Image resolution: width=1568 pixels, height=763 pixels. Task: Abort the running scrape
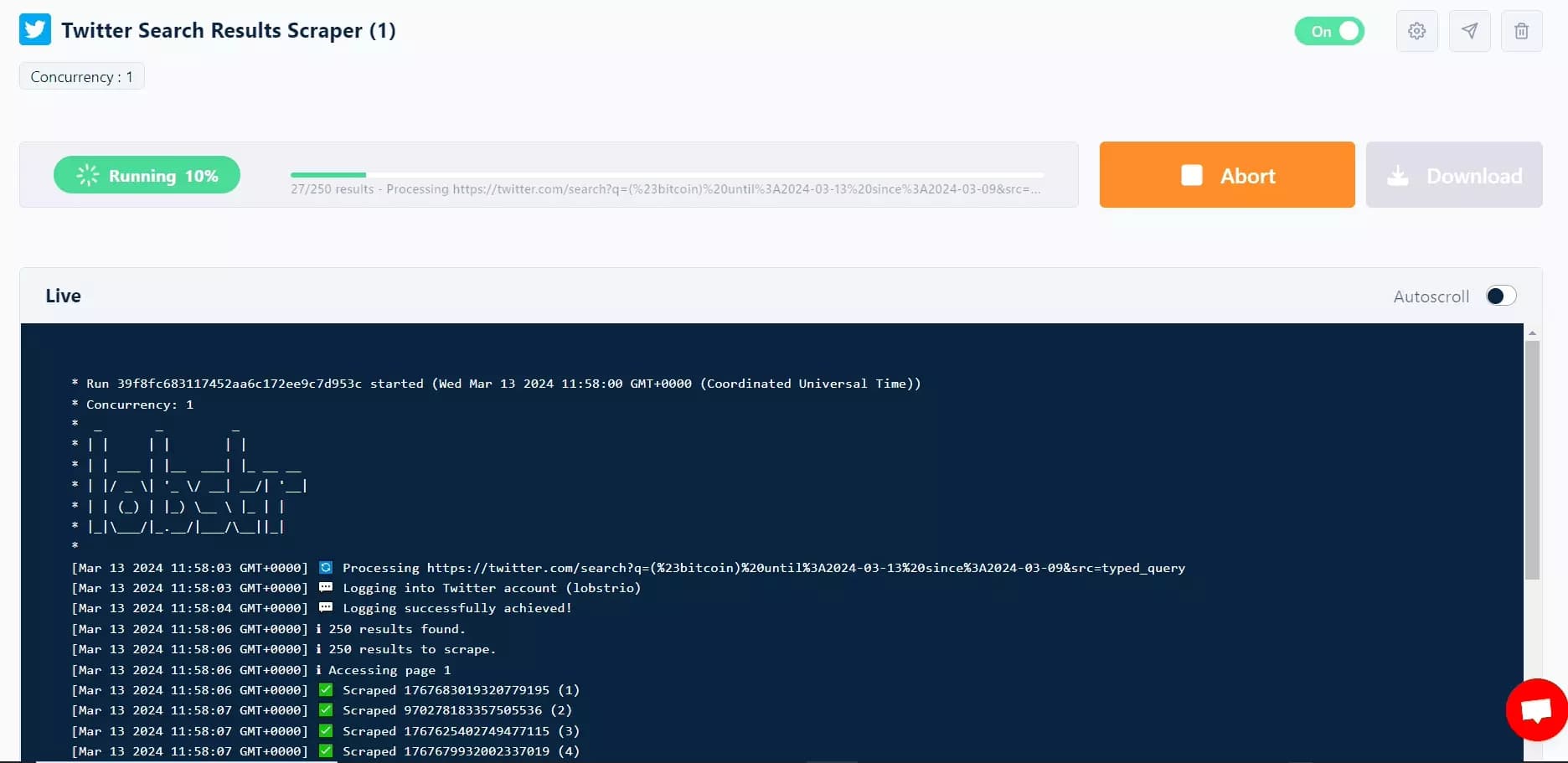click(1227, 175)
